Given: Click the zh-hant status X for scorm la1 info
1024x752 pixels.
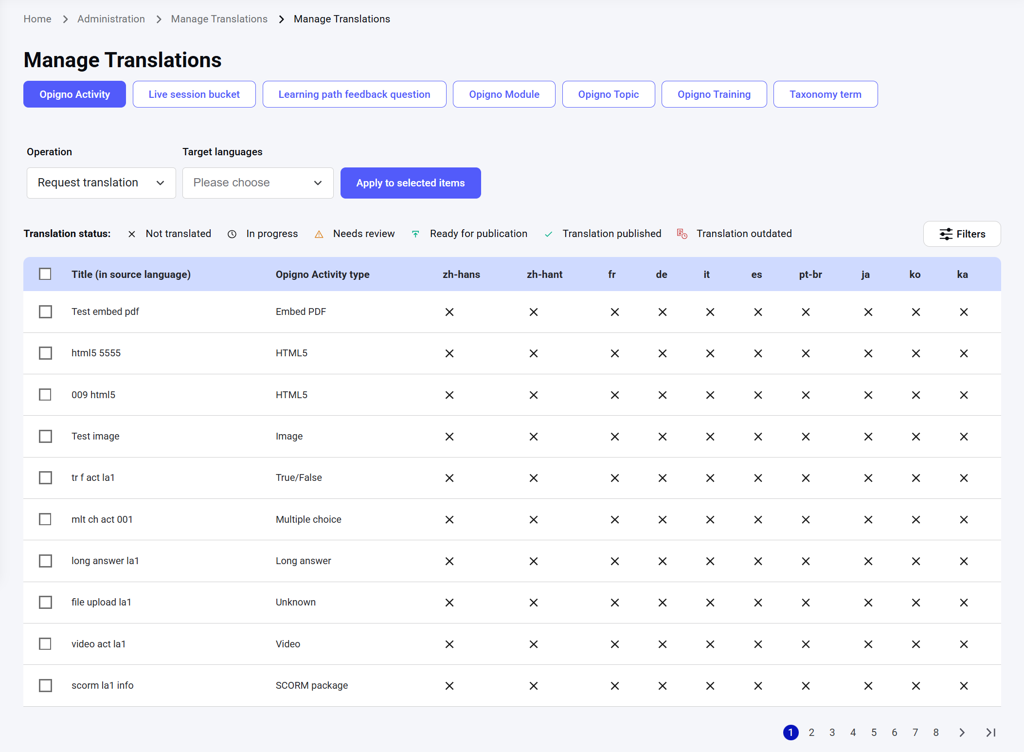Looking at the screenshot, I should [x=534, y=686].
